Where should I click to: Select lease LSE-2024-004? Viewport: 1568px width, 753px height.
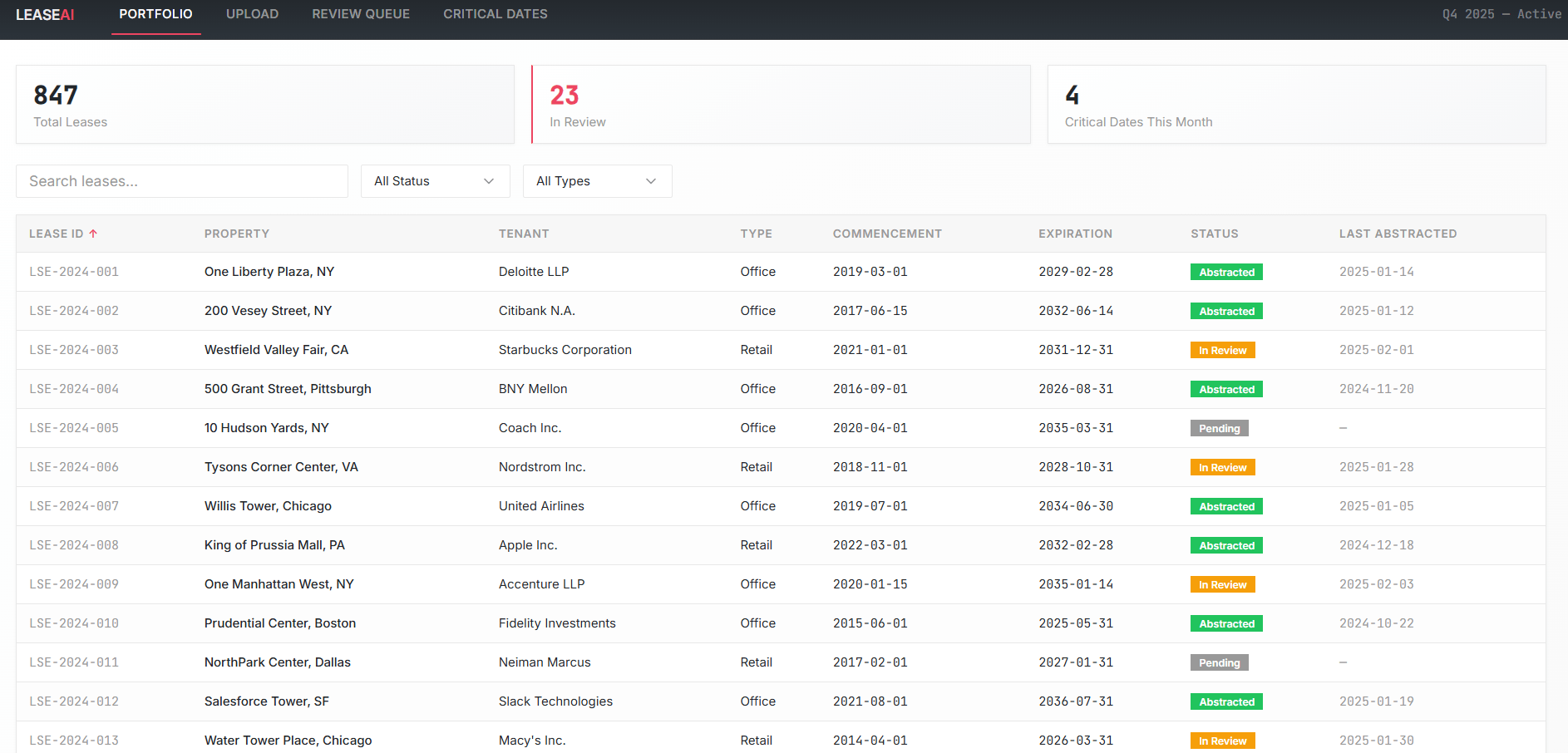[74, 389]
